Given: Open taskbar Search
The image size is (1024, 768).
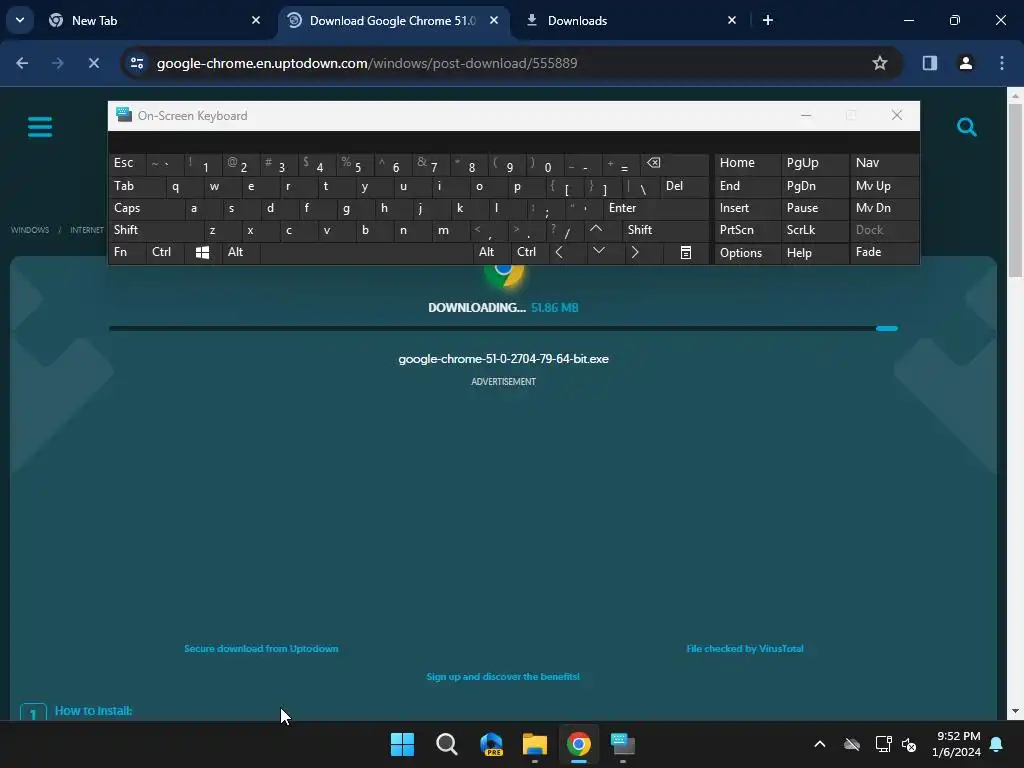Looking at the screenshot, I should click(447, 744).
